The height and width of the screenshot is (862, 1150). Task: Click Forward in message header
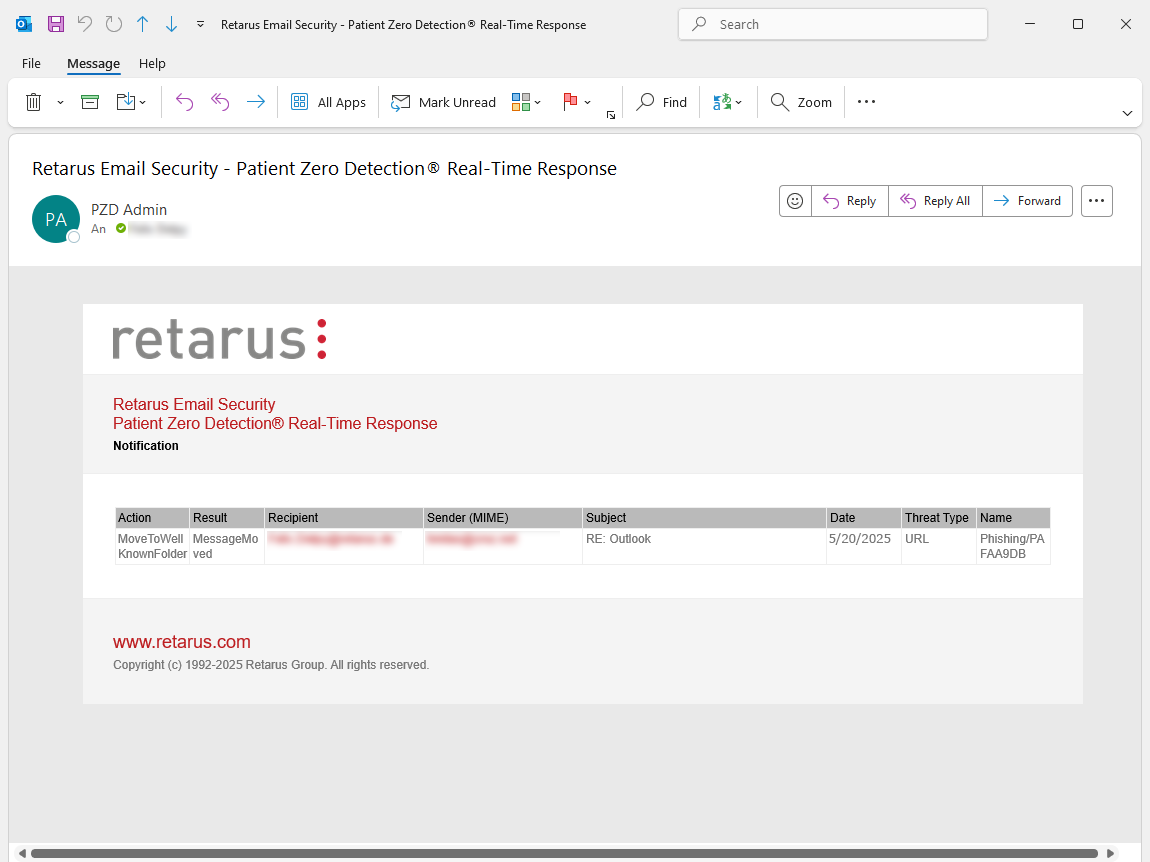pyautogui.click(x=1028, y=201)
